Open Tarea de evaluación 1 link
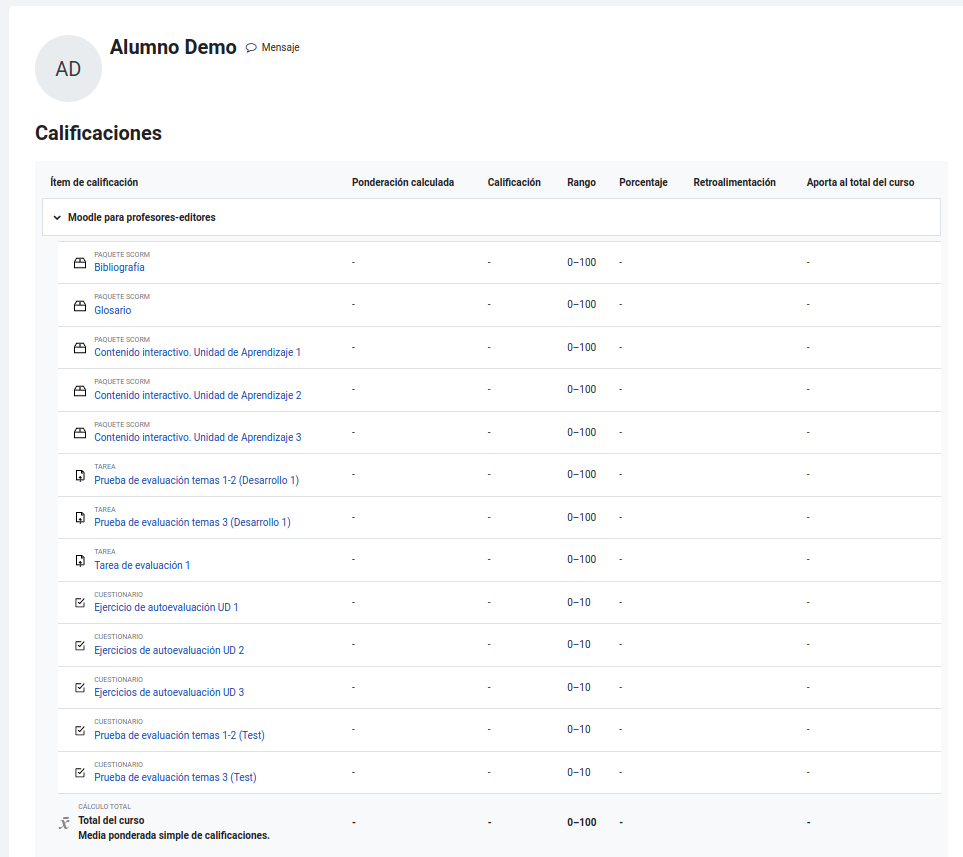The height and width of the screenshot is (857, 963). coord(142,565)
